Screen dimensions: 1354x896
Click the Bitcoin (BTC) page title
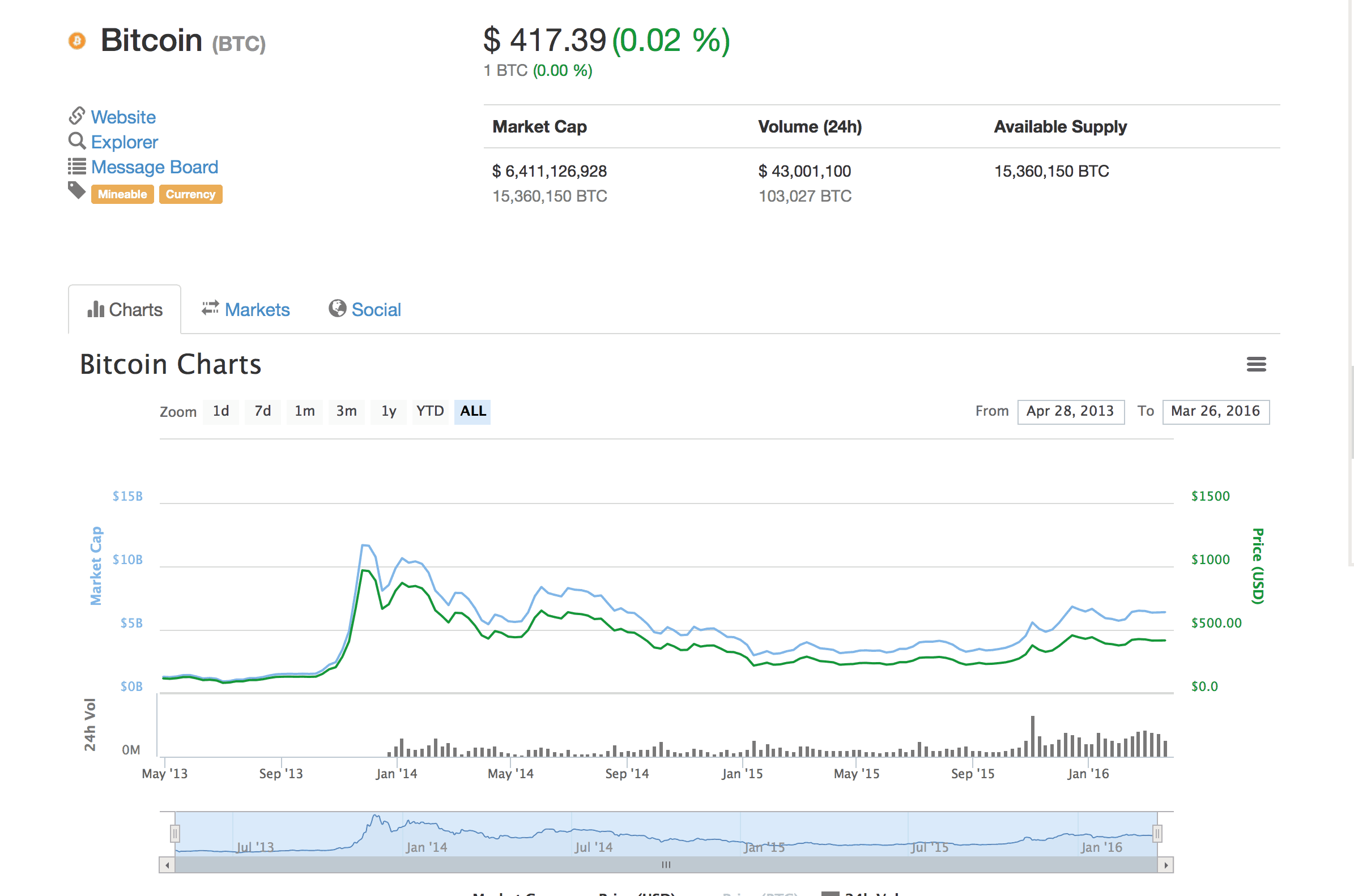[x=183, y=41]
